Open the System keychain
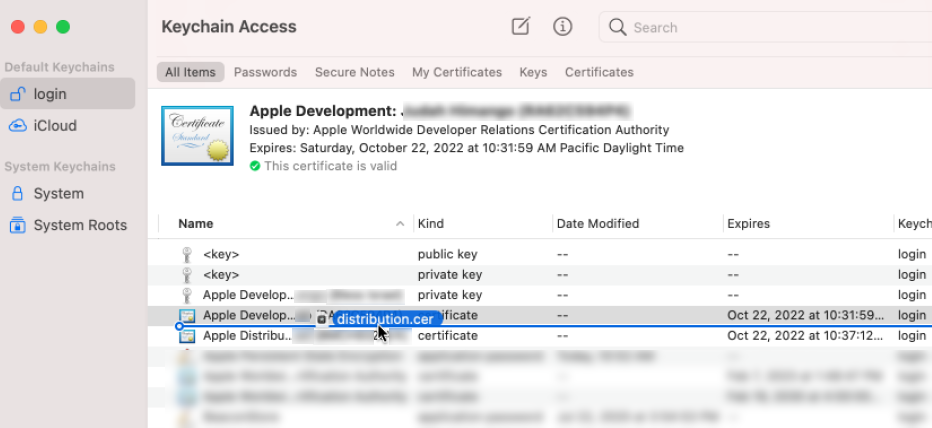Image resolution: width=932 pixels, height=428 pixels. coord(58,193)
